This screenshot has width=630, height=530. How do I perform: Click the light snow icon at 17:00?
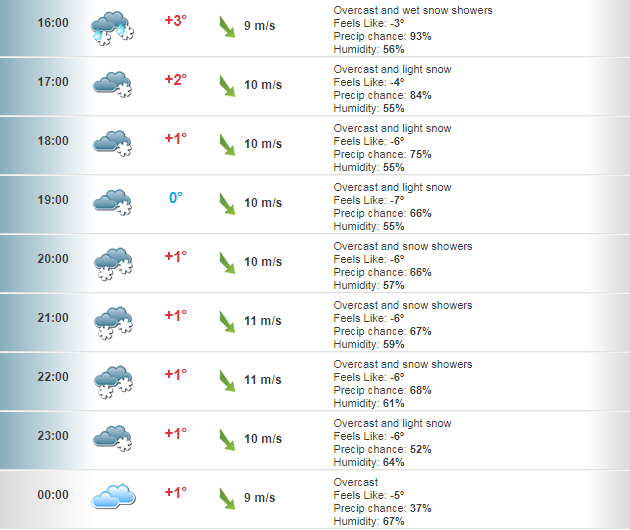click(112, 84)
